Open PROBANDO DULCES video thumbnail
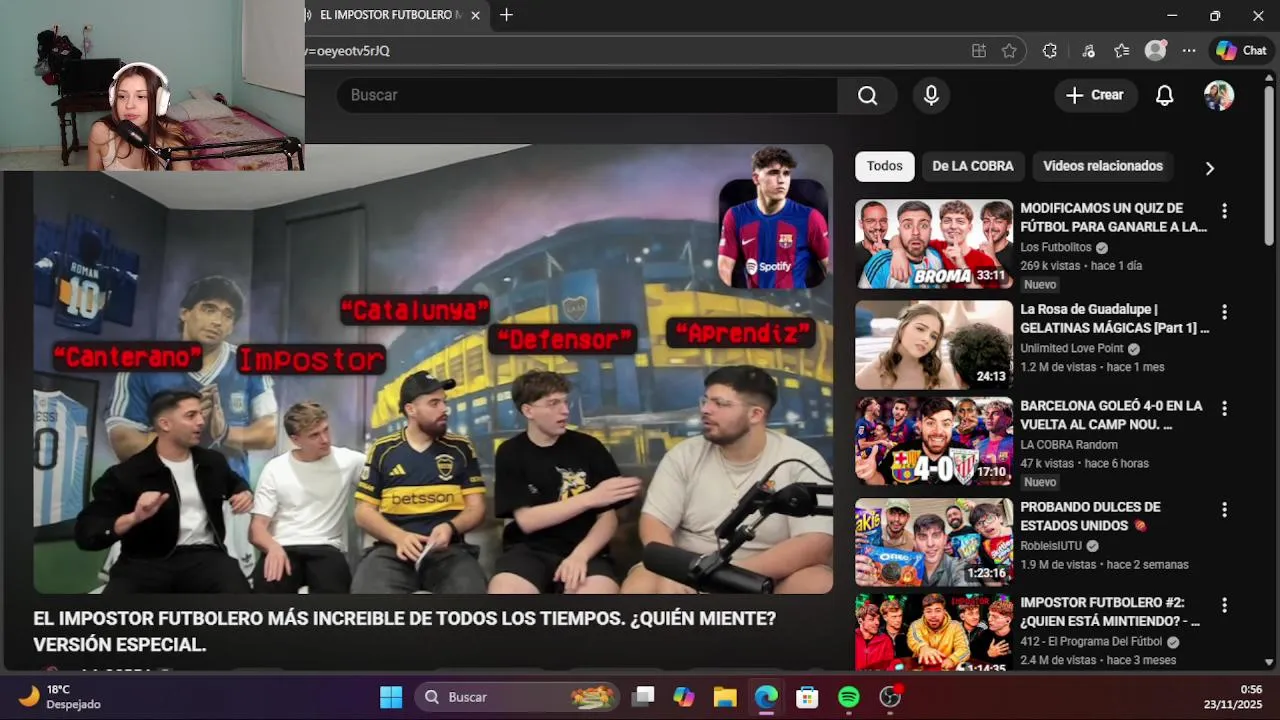Screen dimensions: 1280x720 934,542
